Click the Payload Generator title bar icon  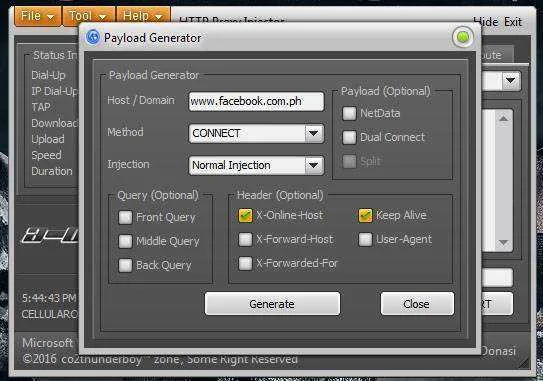point(92,37)
